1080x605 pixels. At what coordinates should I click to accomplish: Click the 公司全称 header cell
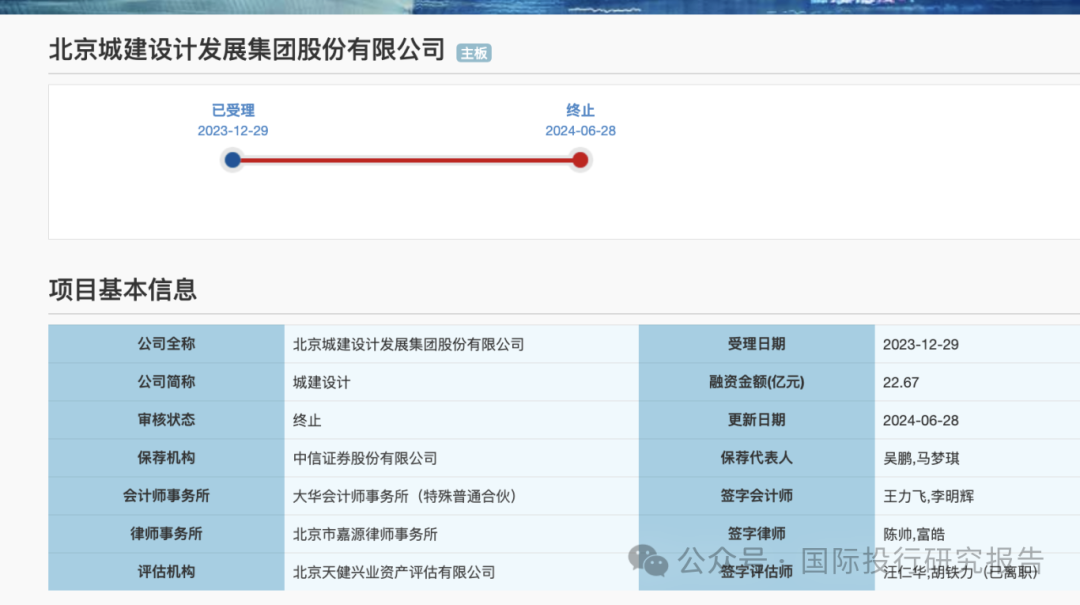point(166,344)
